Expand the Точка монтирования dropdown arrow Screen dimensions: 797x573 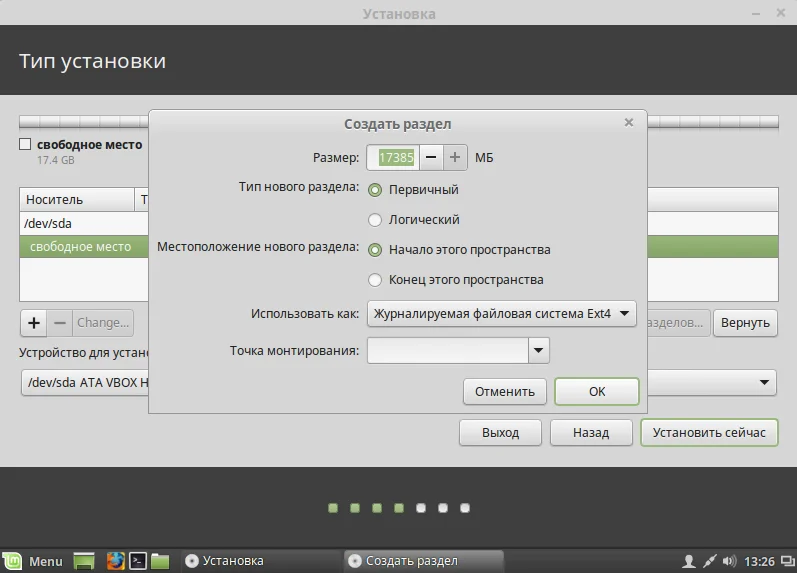(538, 350)
